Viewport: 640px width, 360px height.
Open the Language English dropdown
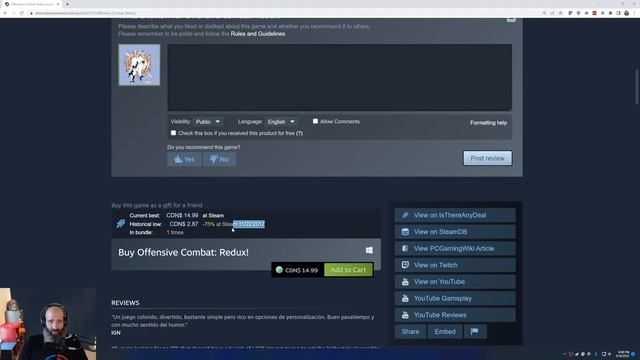281,122
